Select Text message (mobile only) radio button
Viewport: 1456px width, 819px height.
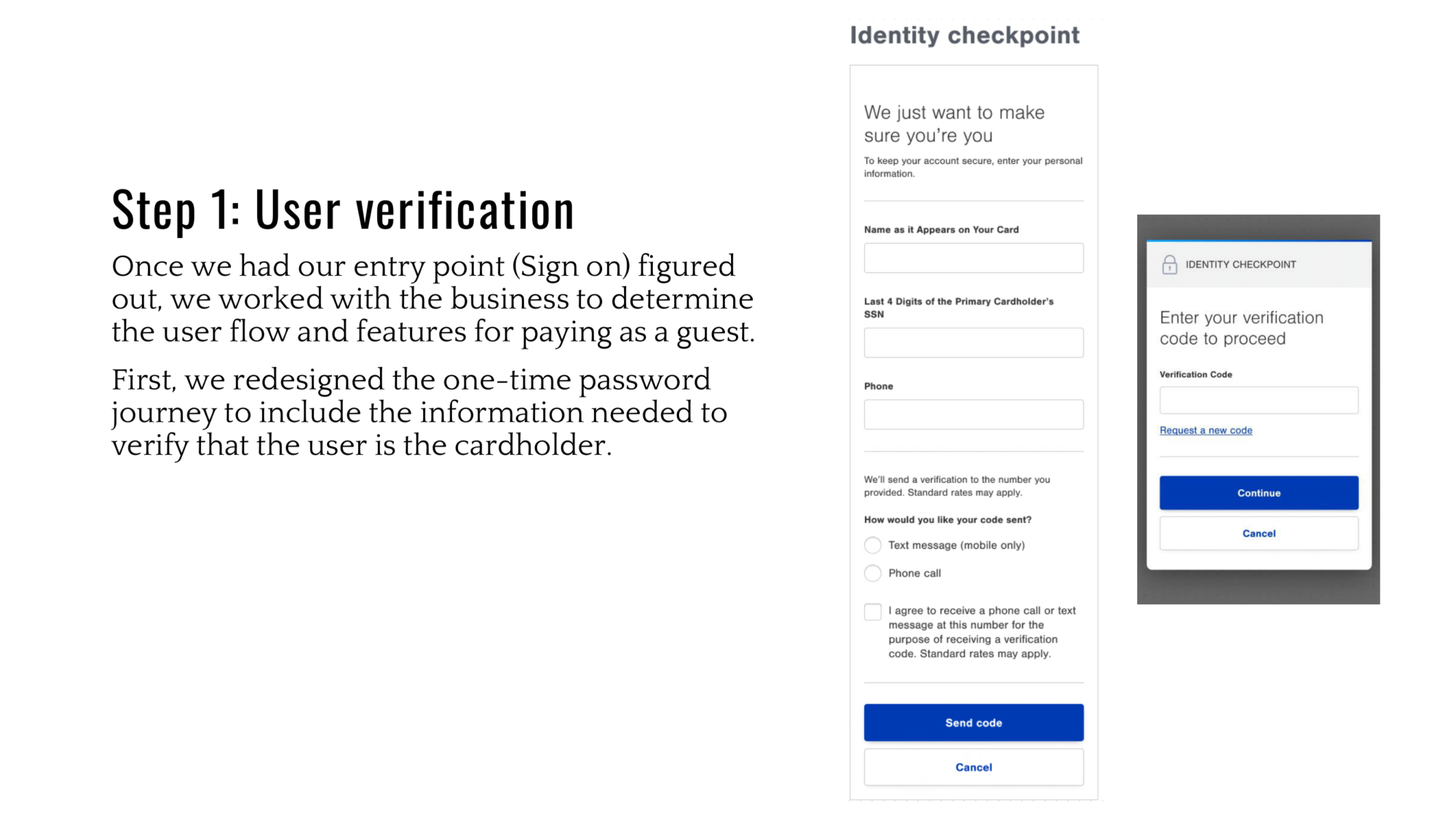[x=872, y=545]
